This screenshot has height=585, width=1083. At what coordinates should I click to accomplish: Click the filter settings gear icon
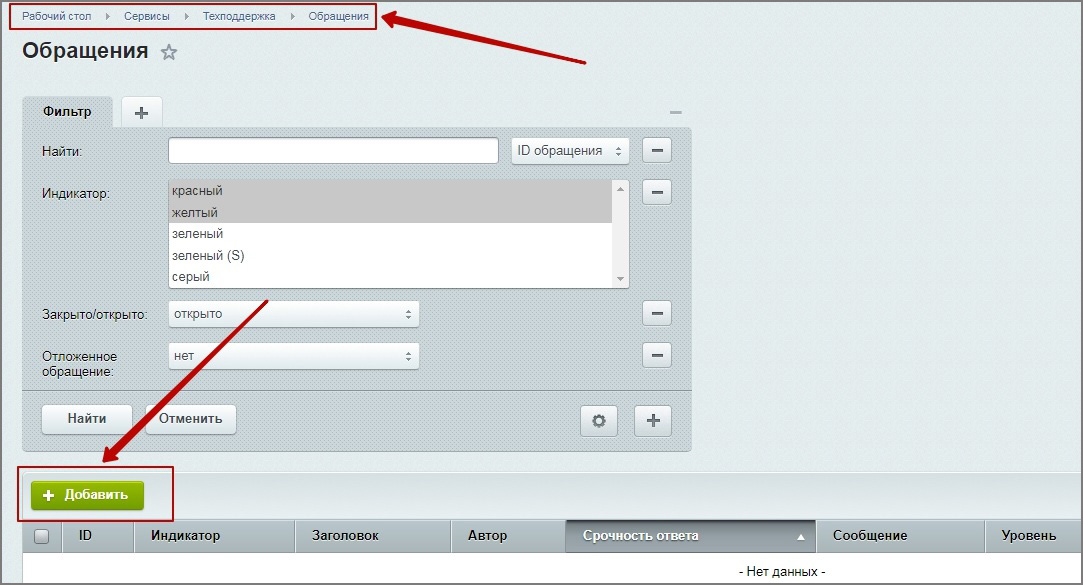(x=599, y=421)
